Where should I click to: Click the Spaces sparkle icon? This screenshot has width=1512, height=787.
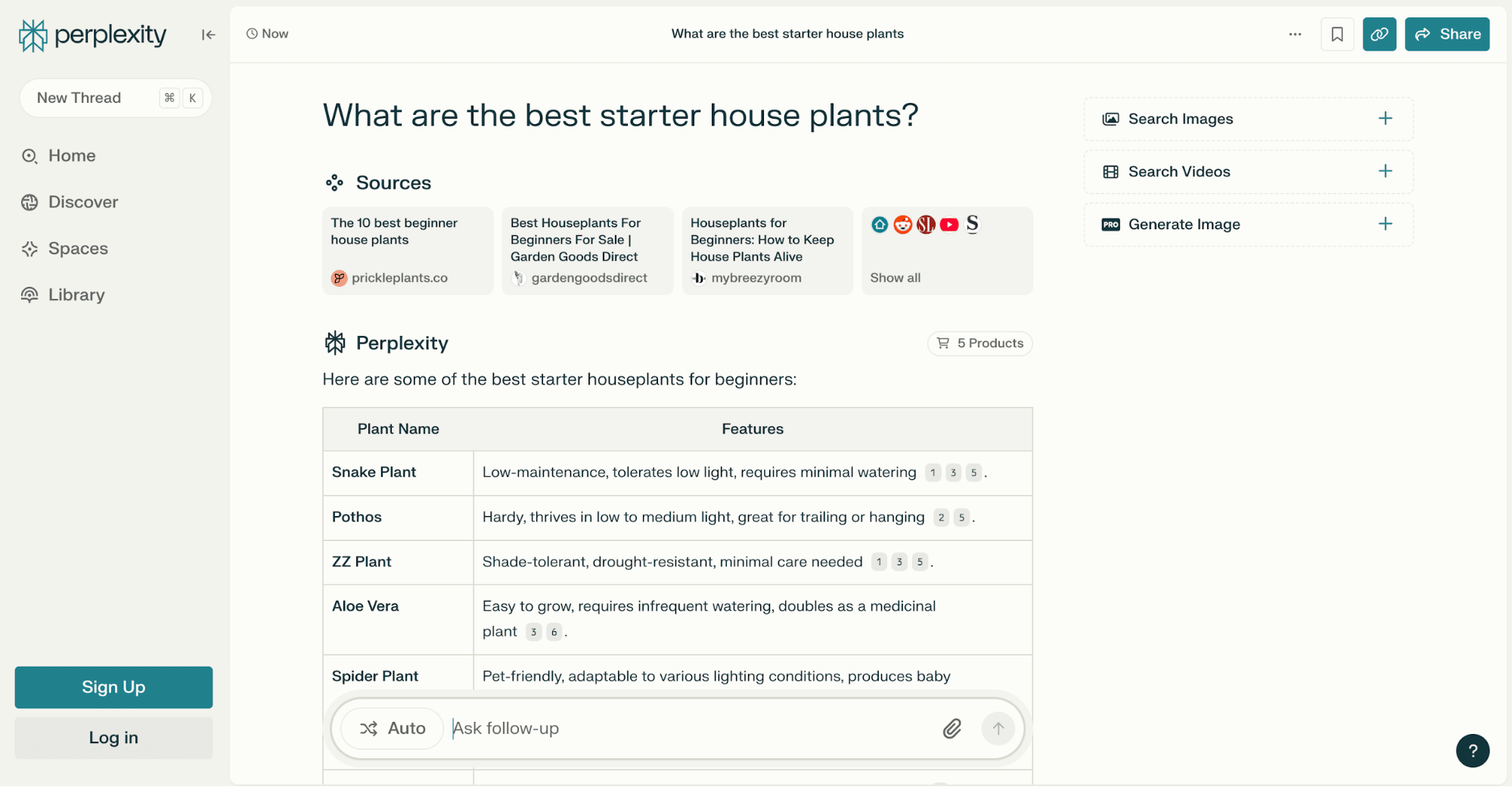29,249
